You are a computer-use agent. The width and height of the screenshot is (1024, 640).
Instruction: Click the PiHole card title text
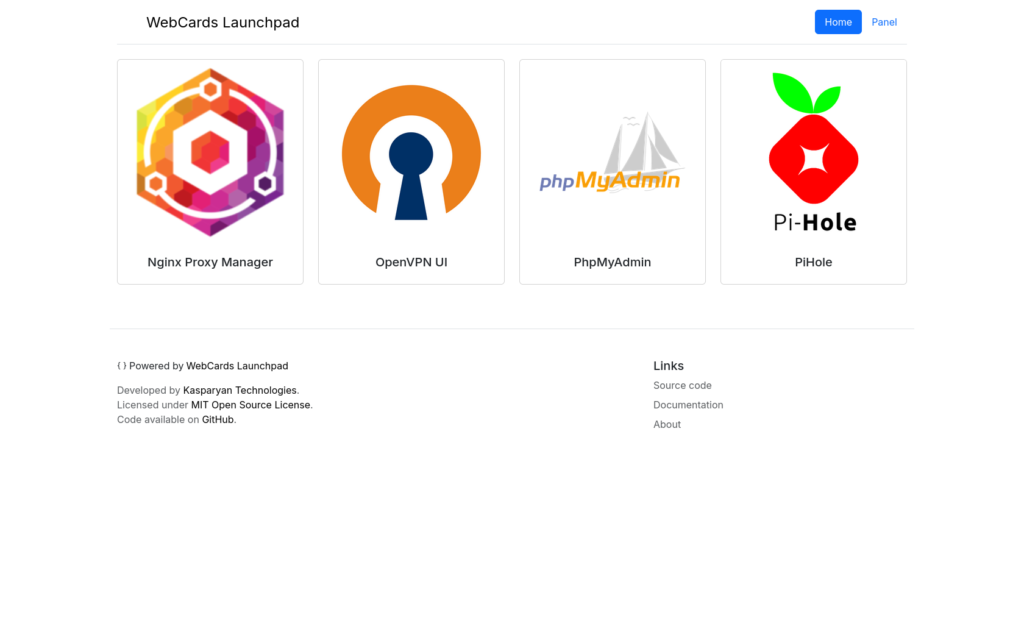(813, 262)
